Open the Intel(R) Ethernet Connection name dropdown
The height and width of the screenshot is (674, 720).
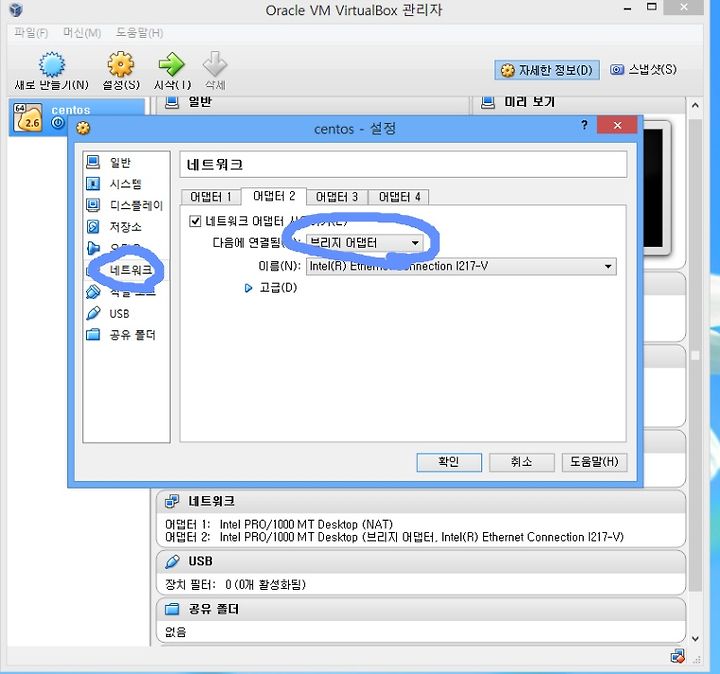click(x=461, y=266)
